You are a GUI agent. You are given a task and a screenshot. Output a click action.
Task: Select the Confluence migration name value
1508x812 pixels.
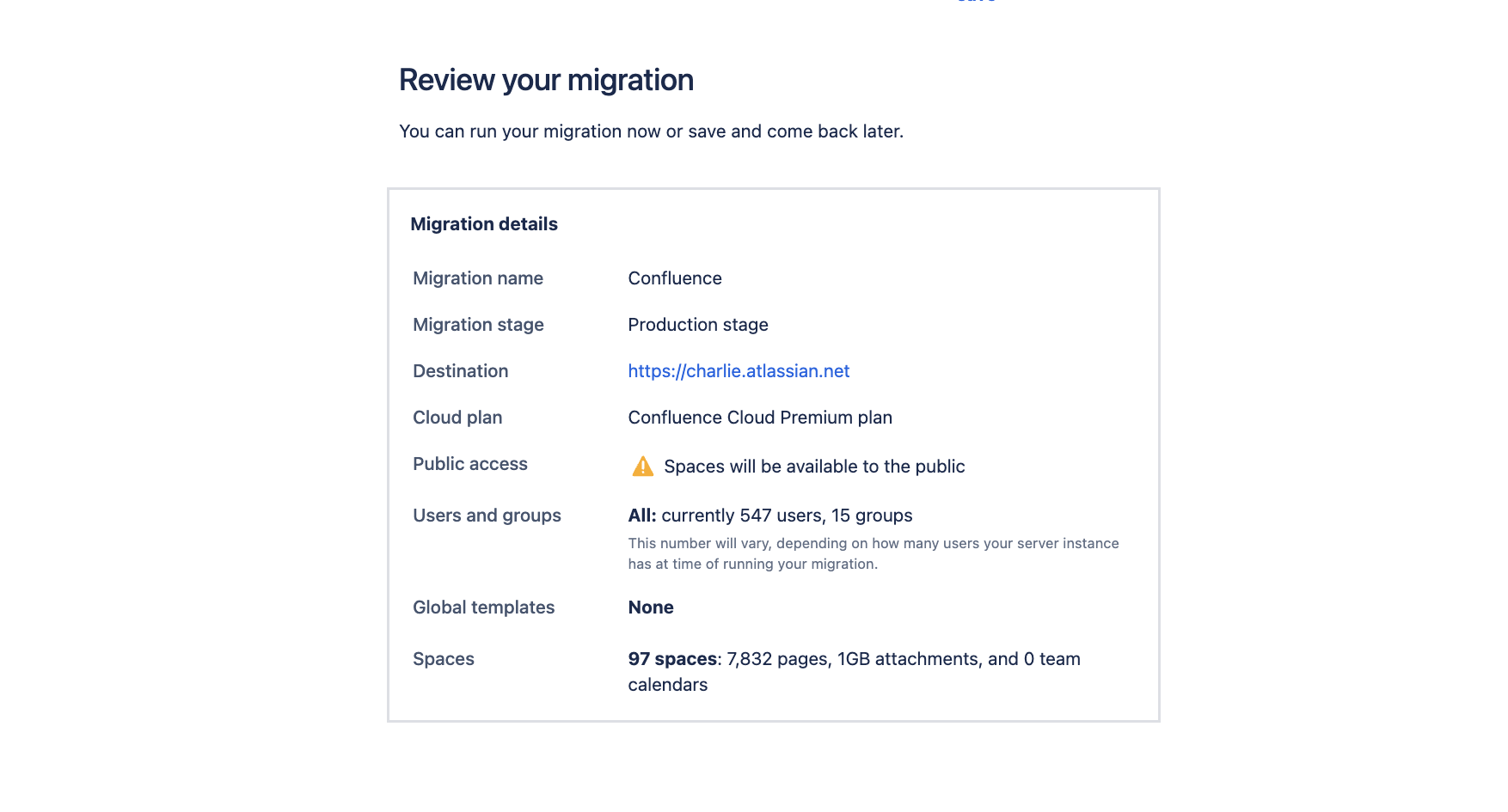(x=674, y=278)
